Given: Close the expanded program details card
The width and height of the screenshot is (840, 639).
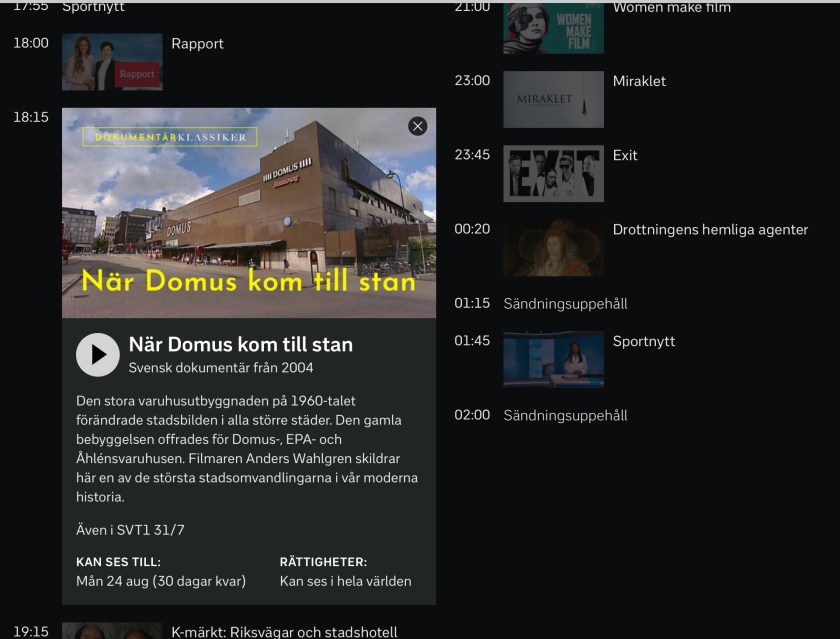Looking at the screenshot, I should [418, 126].
